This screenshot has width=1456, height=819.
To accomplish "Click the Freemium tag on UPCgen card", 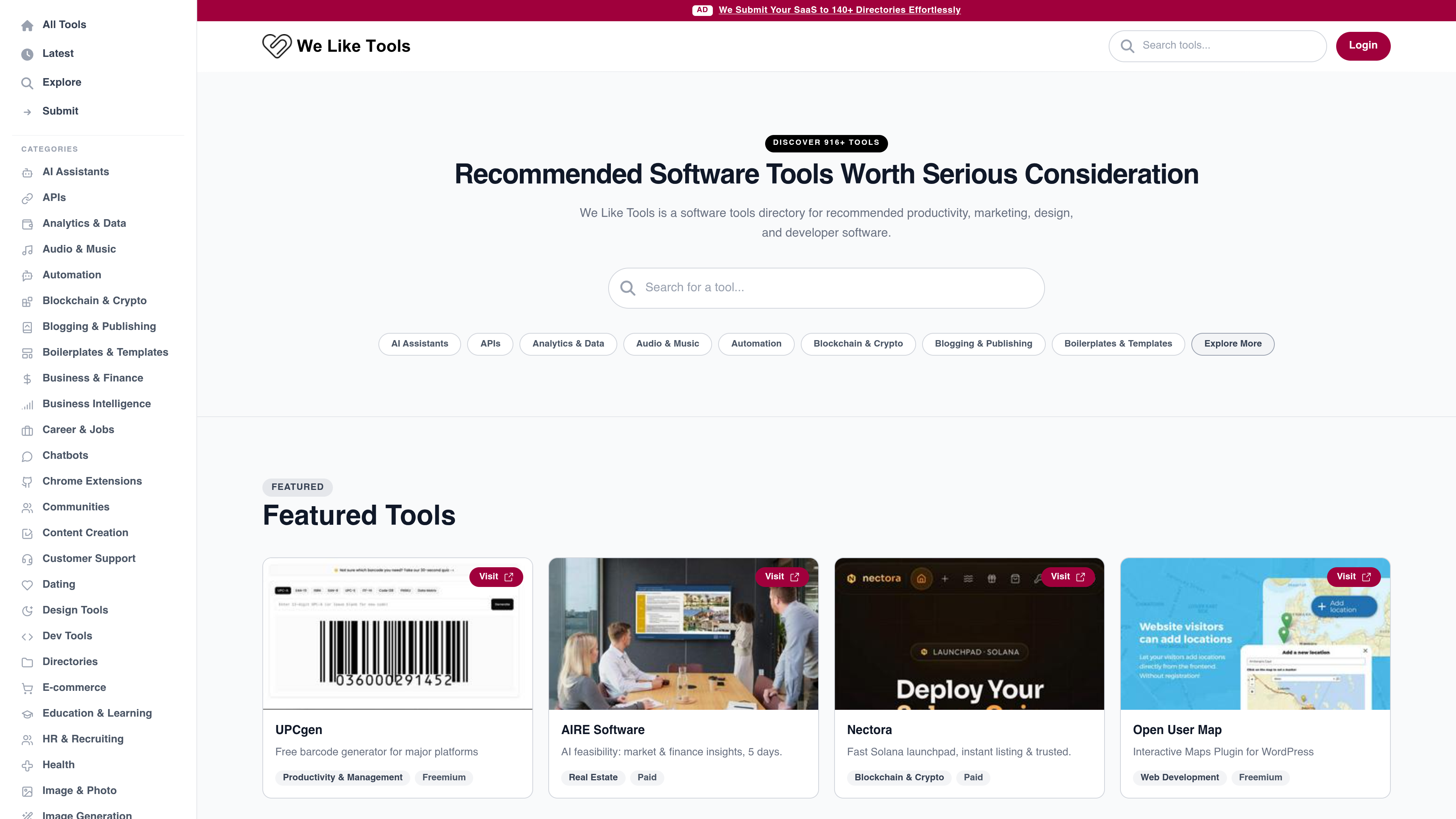I will [444, 778].
